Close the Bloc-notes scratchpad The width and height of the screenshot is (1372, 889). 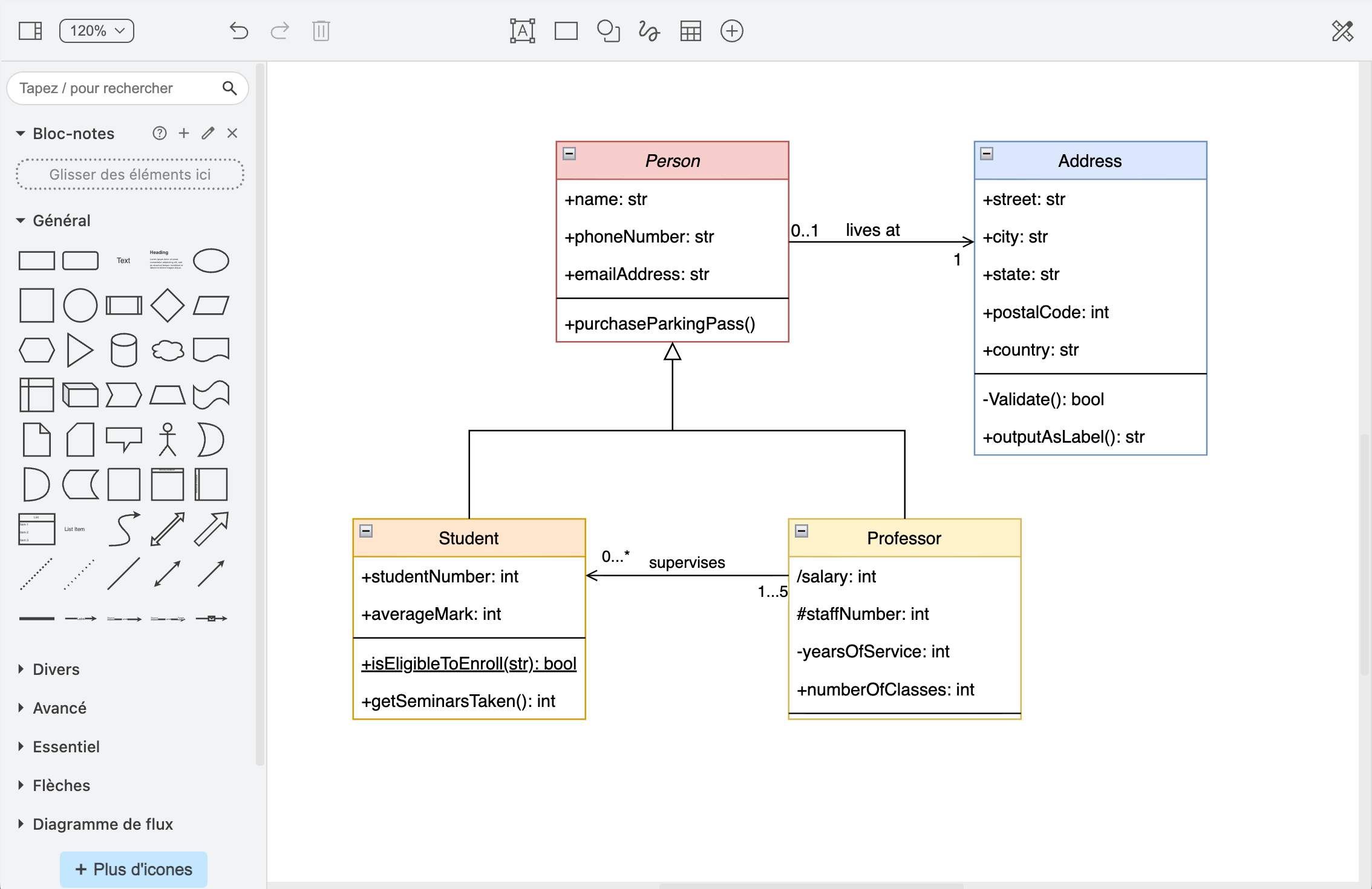pyautogui.click(x=232, y=133)
